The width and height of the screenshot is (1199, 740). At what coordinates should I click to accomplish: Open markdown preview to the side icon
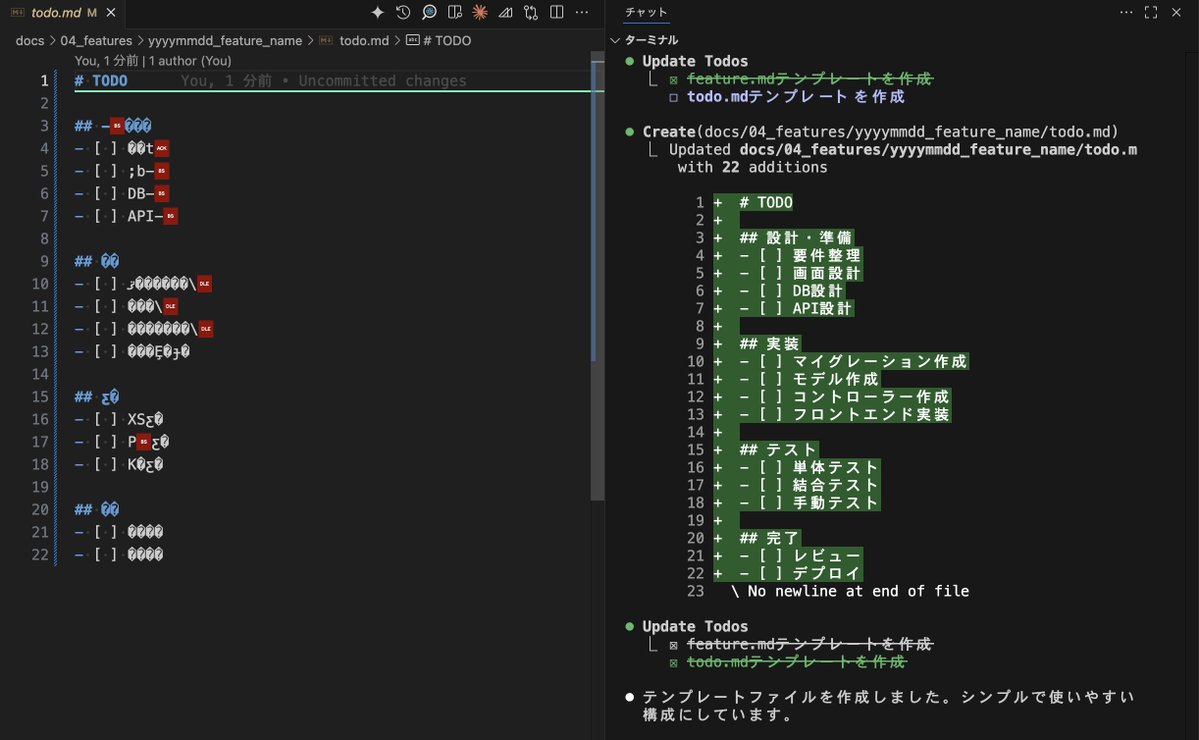click(x=455, y=12)
